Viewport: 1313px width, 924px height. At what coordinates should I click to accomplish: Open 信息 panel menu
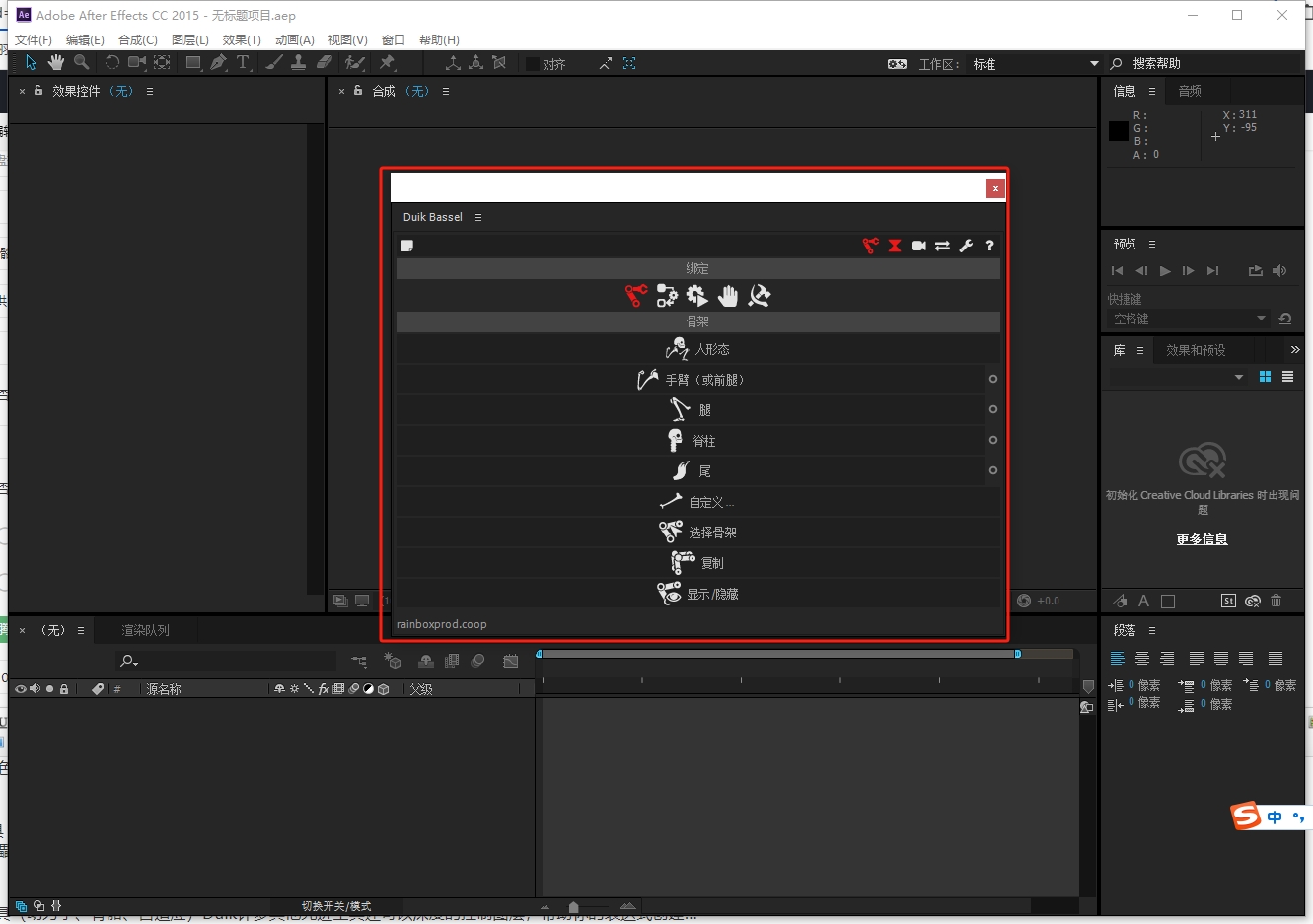(1151, 91)
